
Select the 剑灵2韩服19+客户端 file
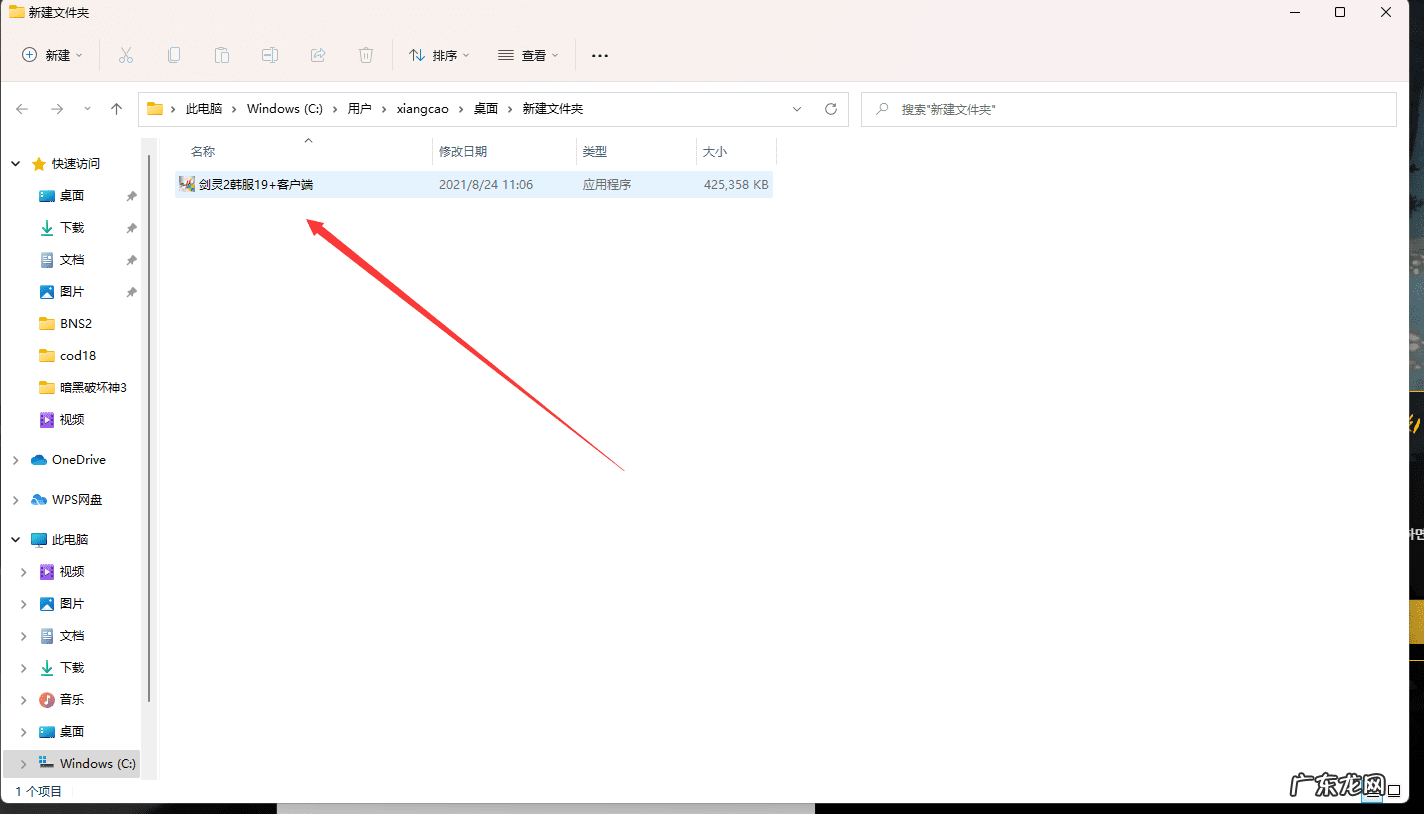[253, 184]
